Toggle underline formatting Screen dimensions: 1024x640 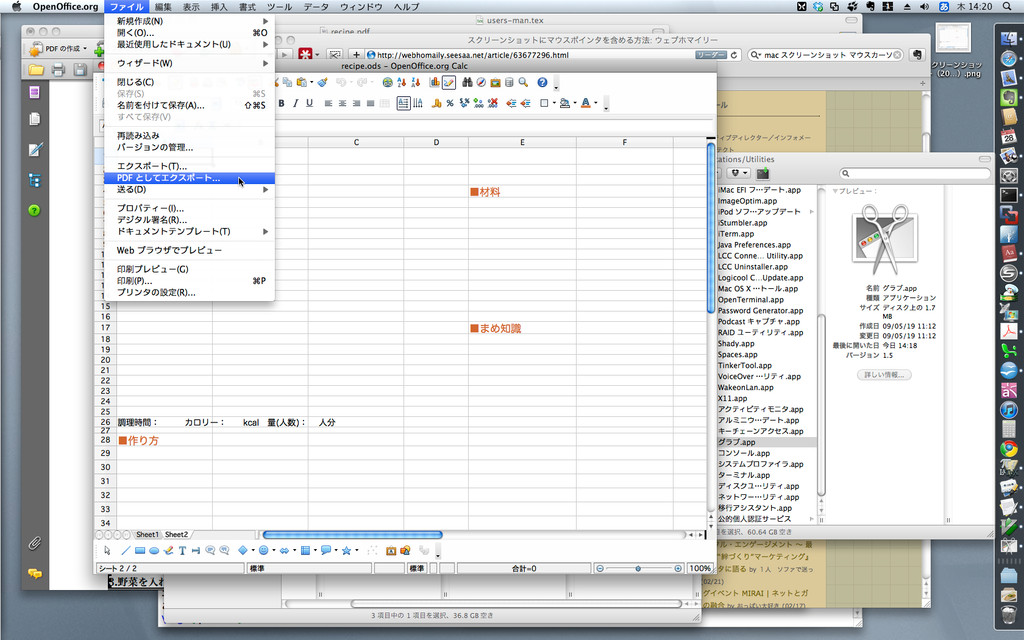(x=308, y=100)
